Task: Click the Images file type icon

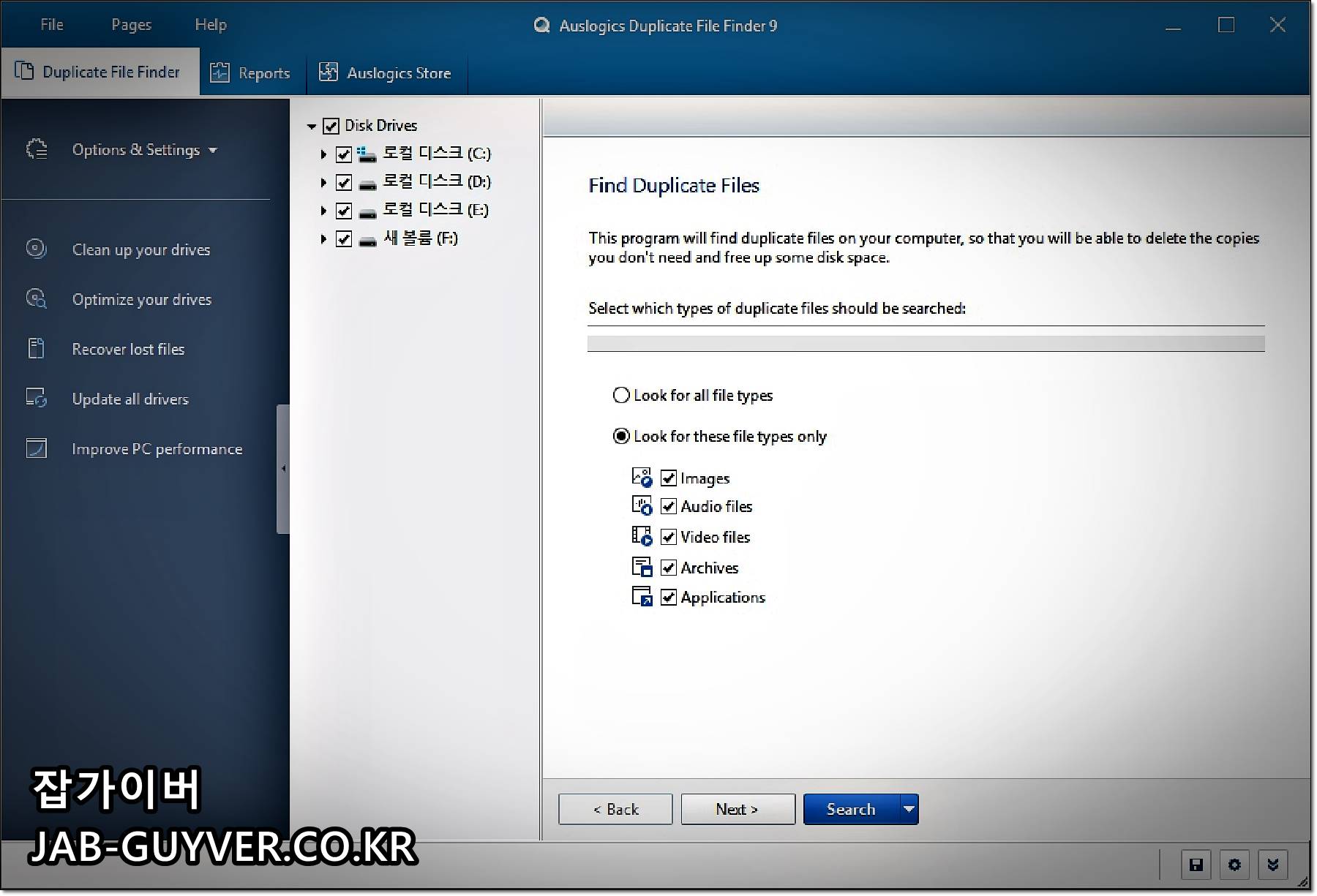Action: pos(642,478)
